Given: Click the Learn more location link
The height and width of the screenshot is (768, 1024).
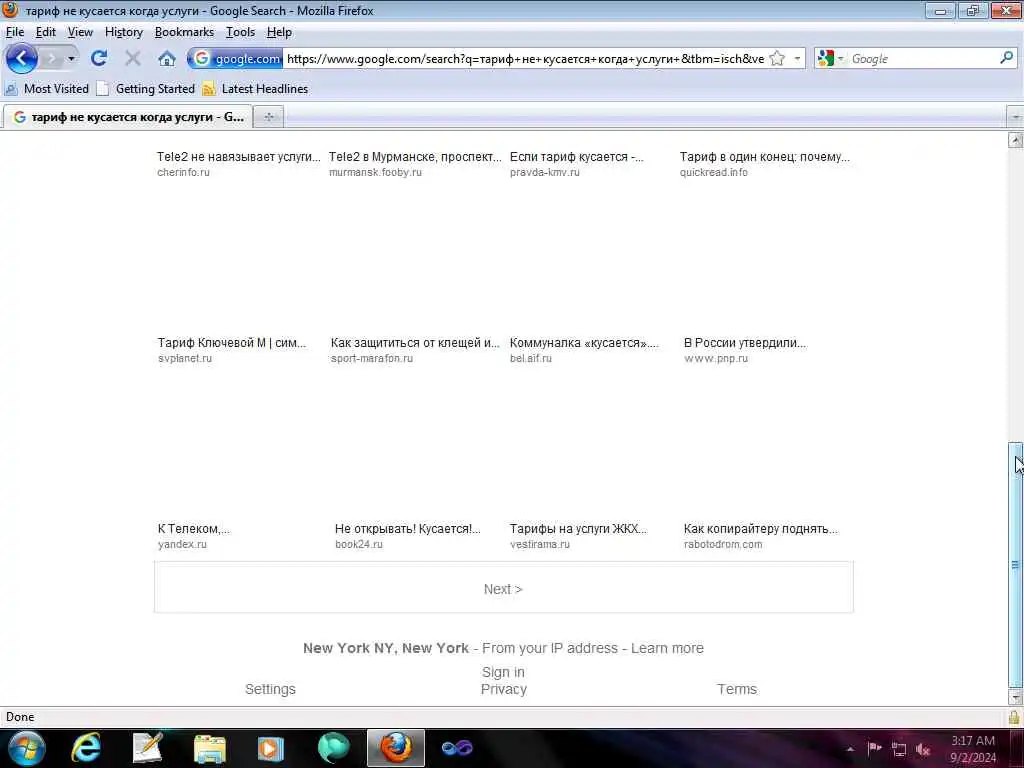Looking at the screenshot, I should coord(667,648).
